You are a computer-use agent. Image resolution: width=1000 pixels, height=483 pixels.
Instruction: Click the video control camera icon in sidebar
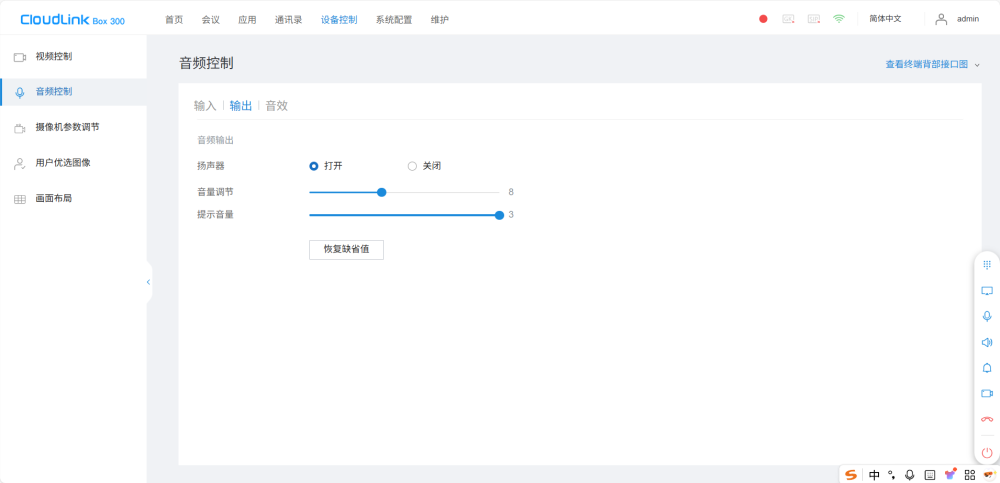20,57
